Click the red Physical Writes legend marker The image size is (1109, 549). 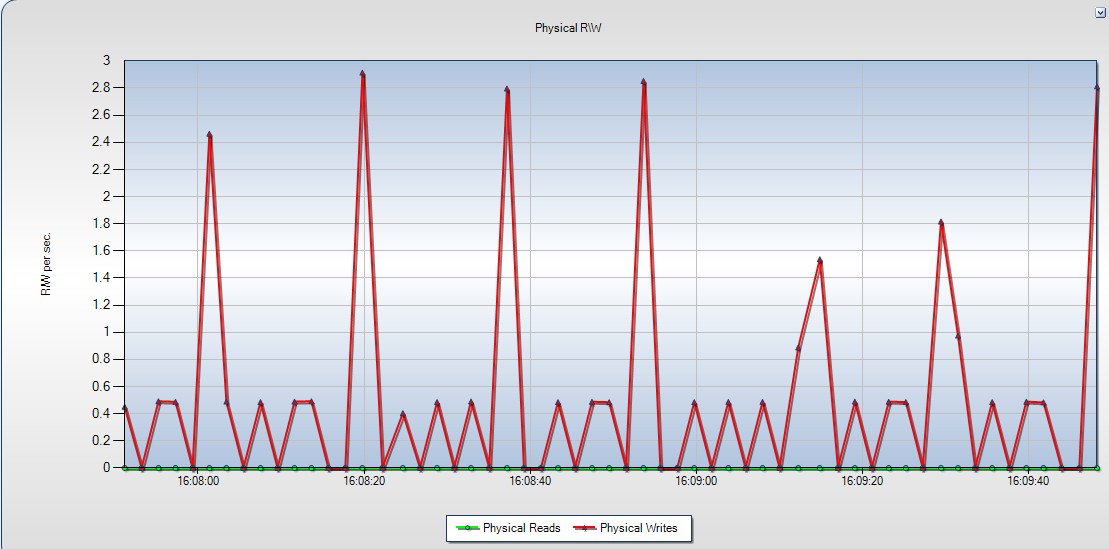(584, 528)
